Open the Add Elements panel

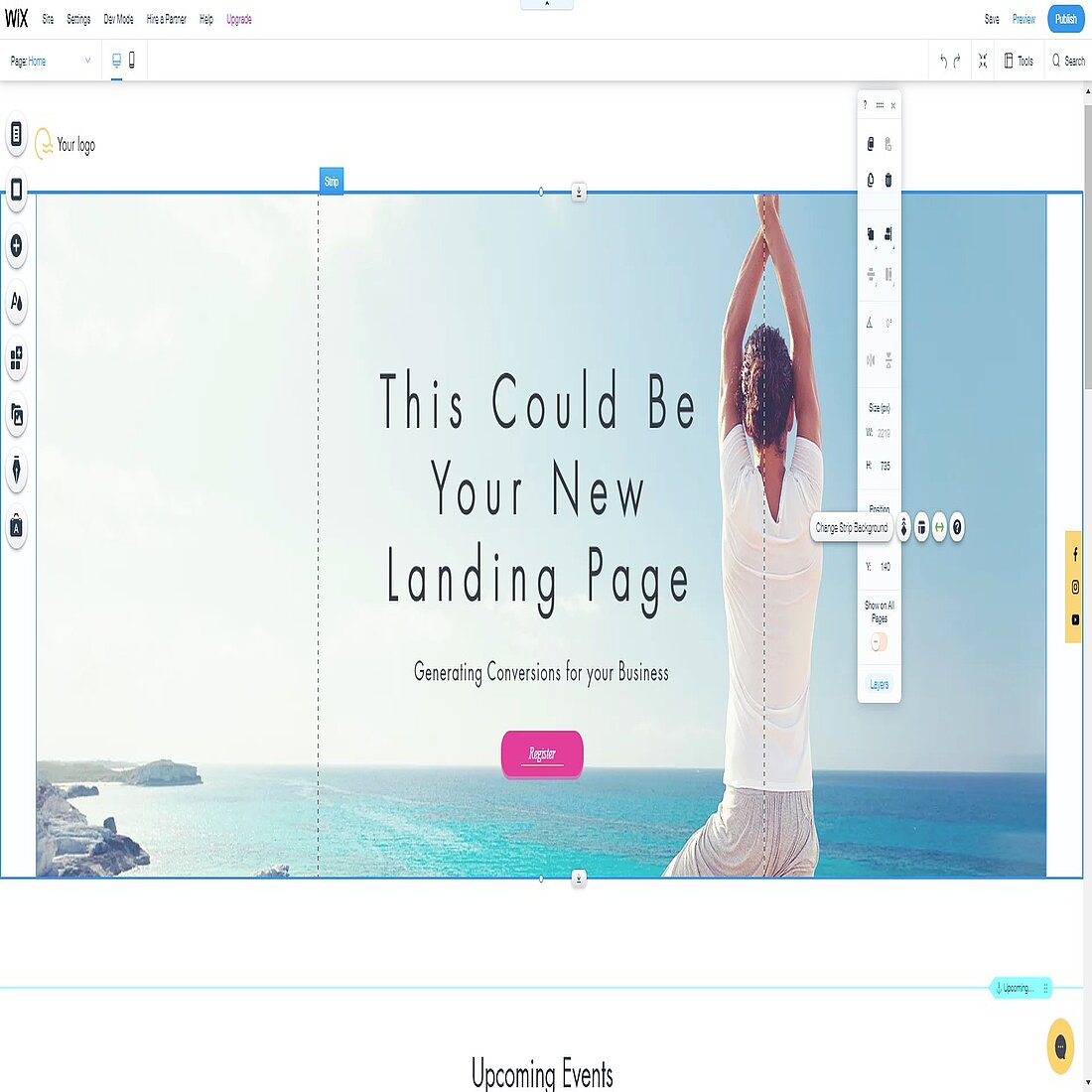tap(16, 247)
